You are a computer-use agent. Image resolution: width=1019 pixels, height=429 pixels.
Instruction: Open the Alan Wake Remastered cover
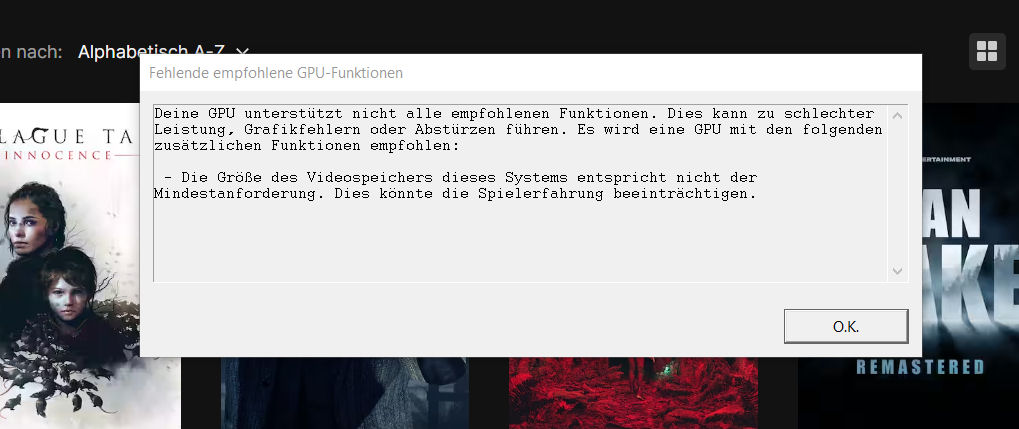tap(908, 266)
